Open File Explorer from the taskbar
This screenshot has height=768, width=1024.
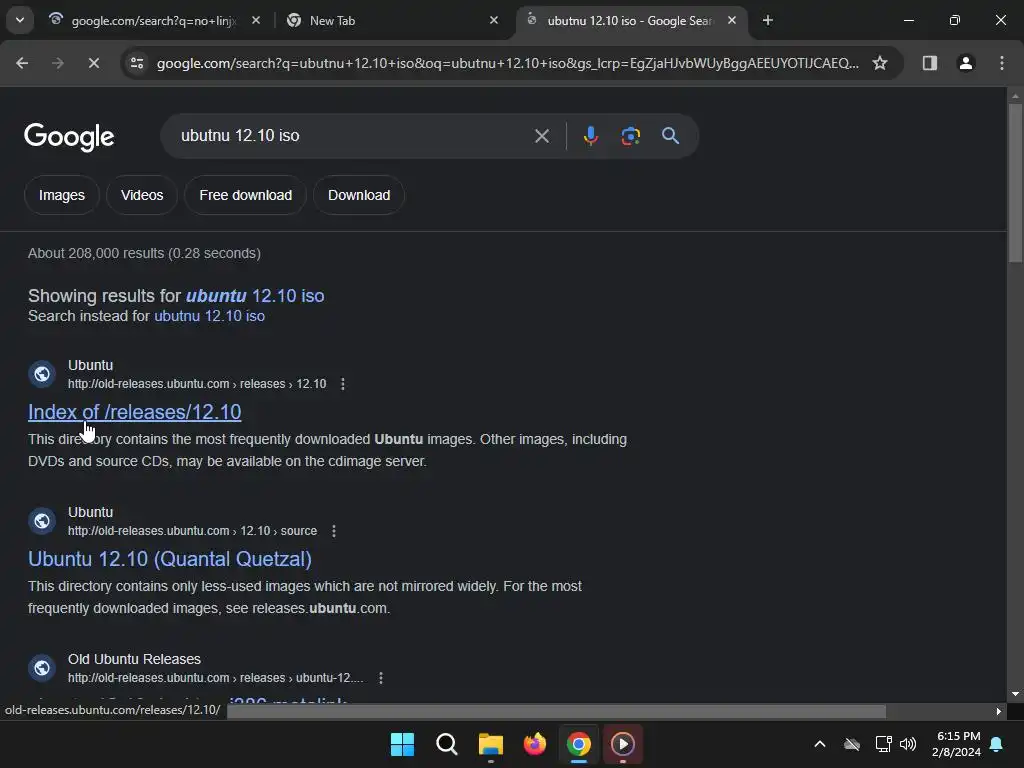tap(490, 744)
